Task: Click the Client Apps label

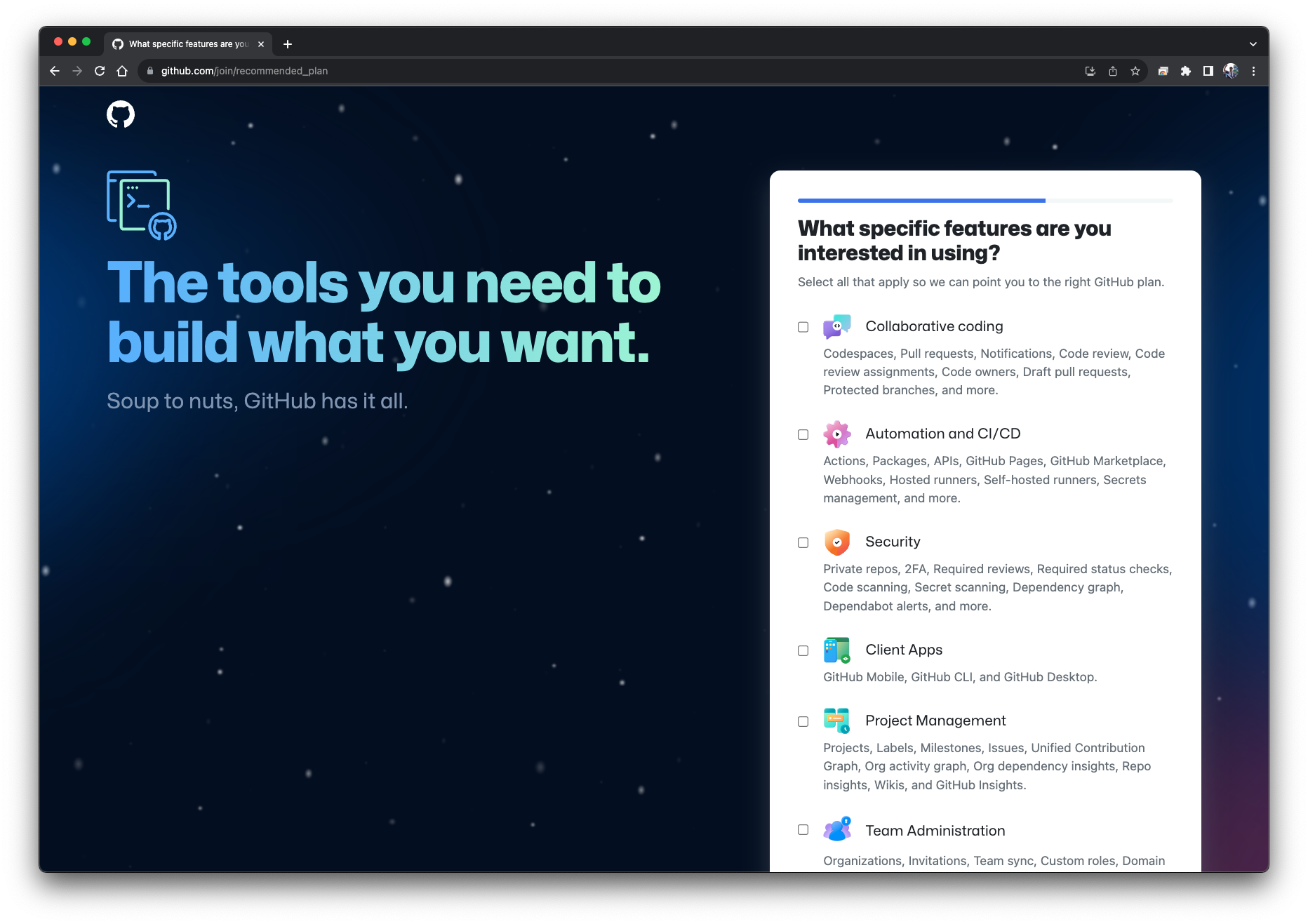Action: [x=904, y=650]
